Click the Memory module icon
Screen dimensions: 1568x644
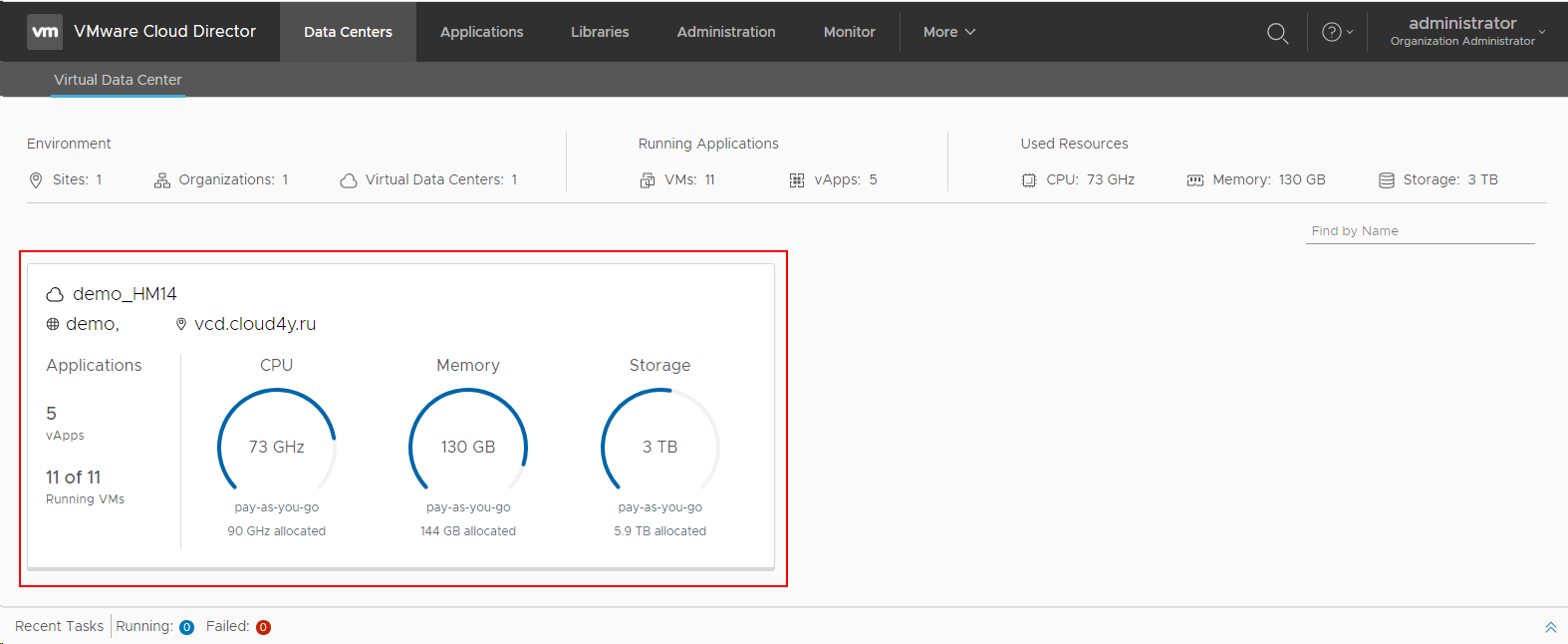1195,180
